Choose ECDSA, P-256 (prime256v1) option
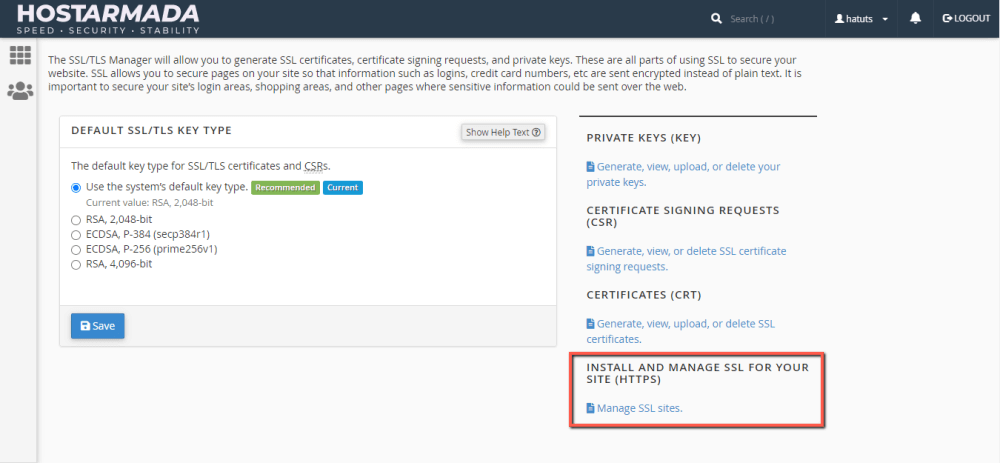The height and width of the screenshot is (463, 1000). coord(76,249)
